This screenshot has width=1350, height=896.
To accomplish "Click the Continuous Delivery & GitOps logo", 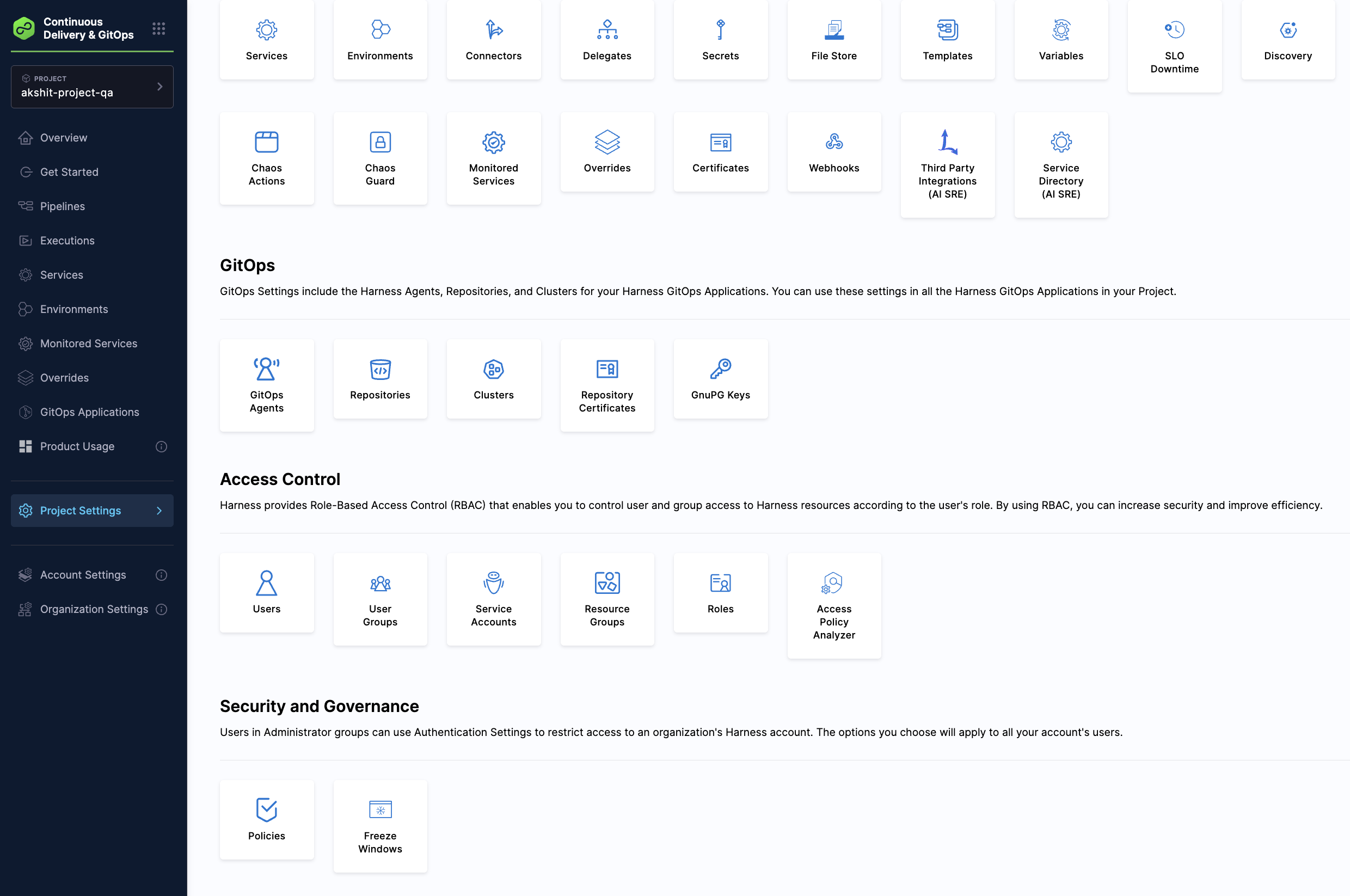I will 24,27.
